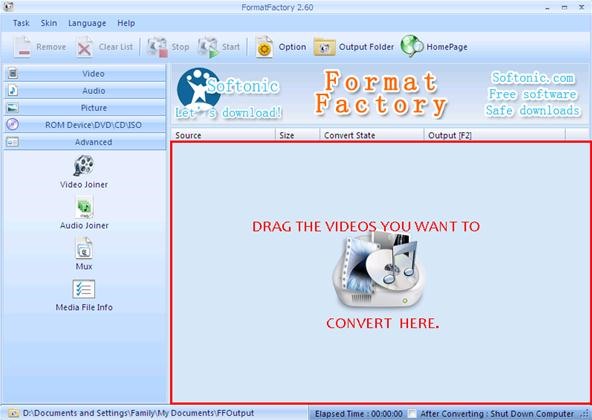Expand the ROM Device\DVD\CD\ISO section

(85, 125)
